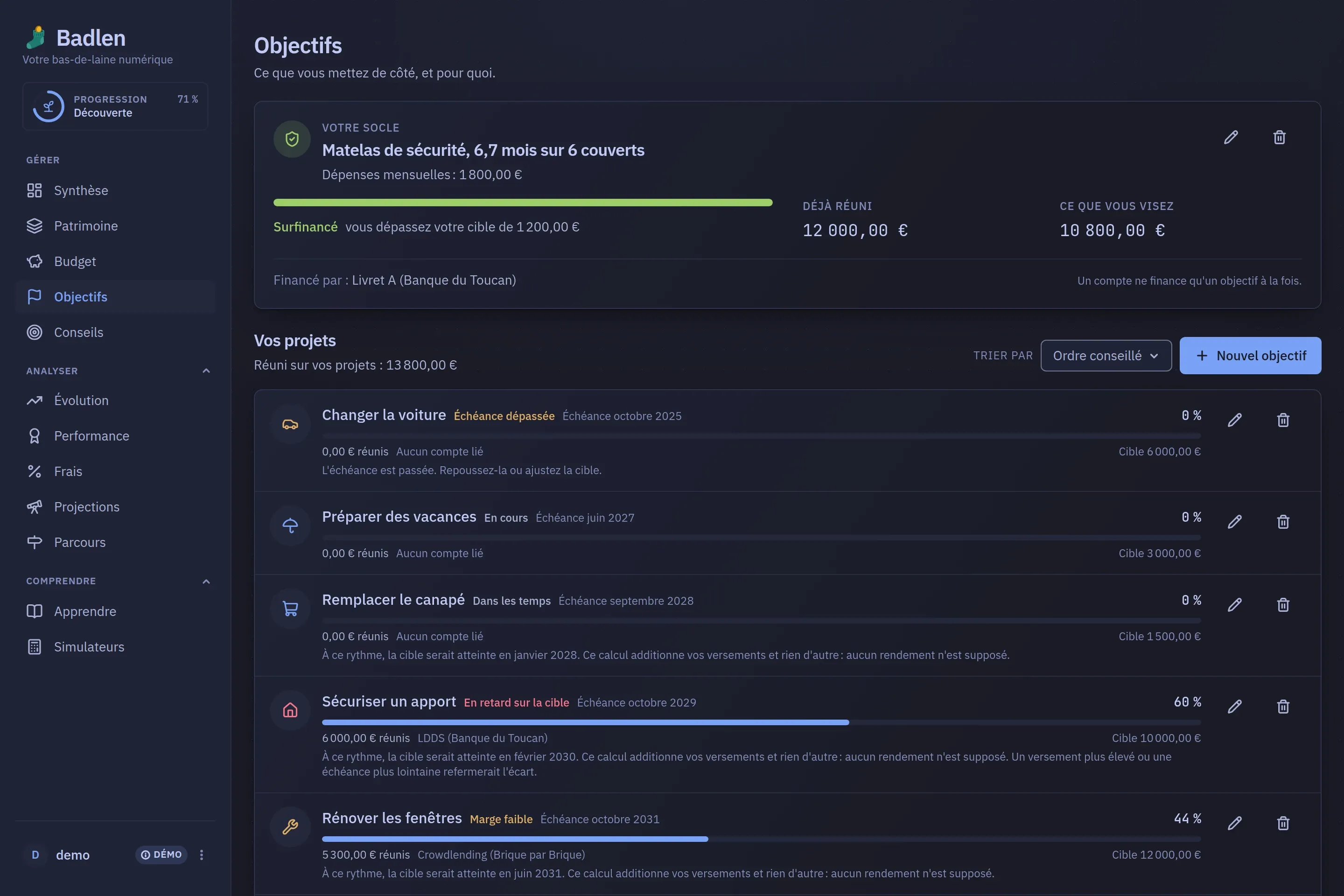Click the car icon for Changer la voiture

[290, 424]
